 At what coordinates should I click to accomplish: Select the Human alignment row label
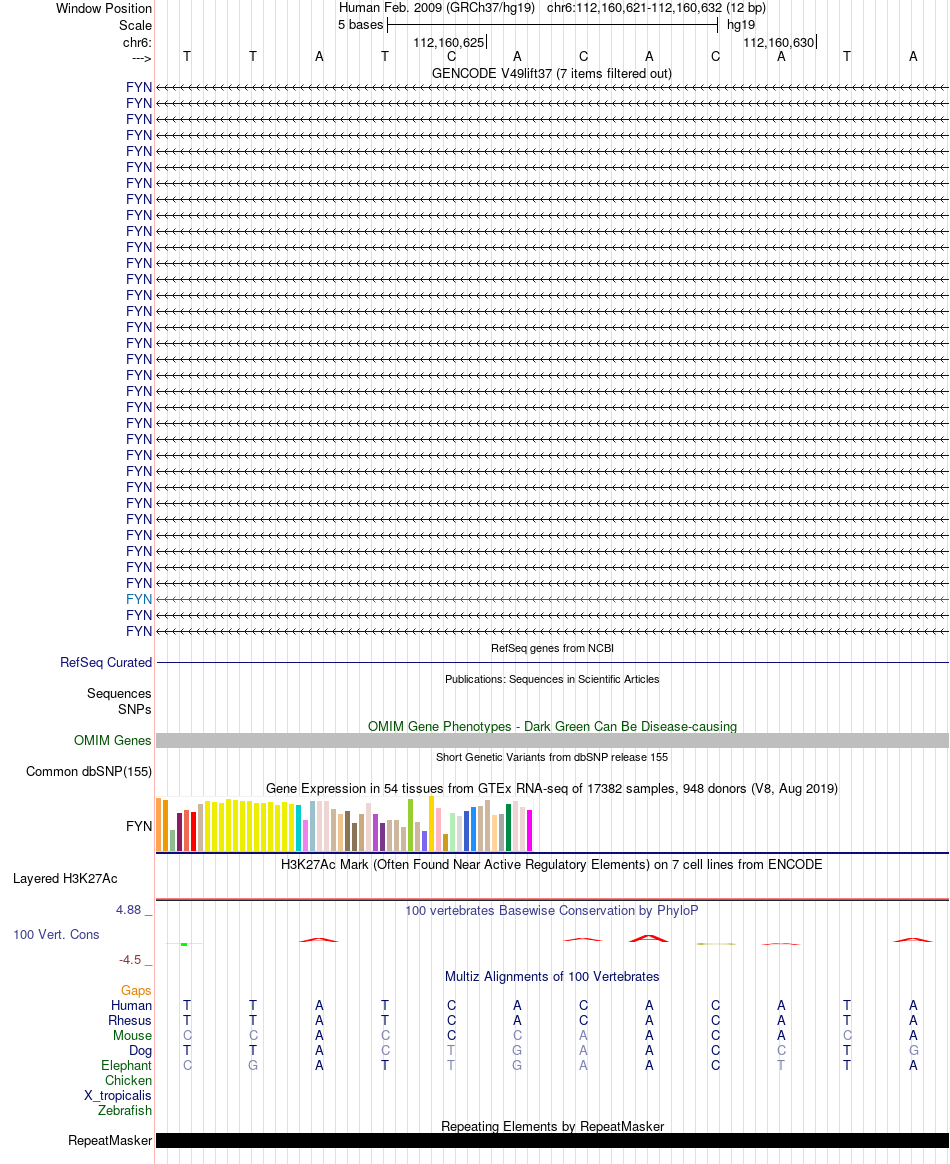click(131, 1005)
